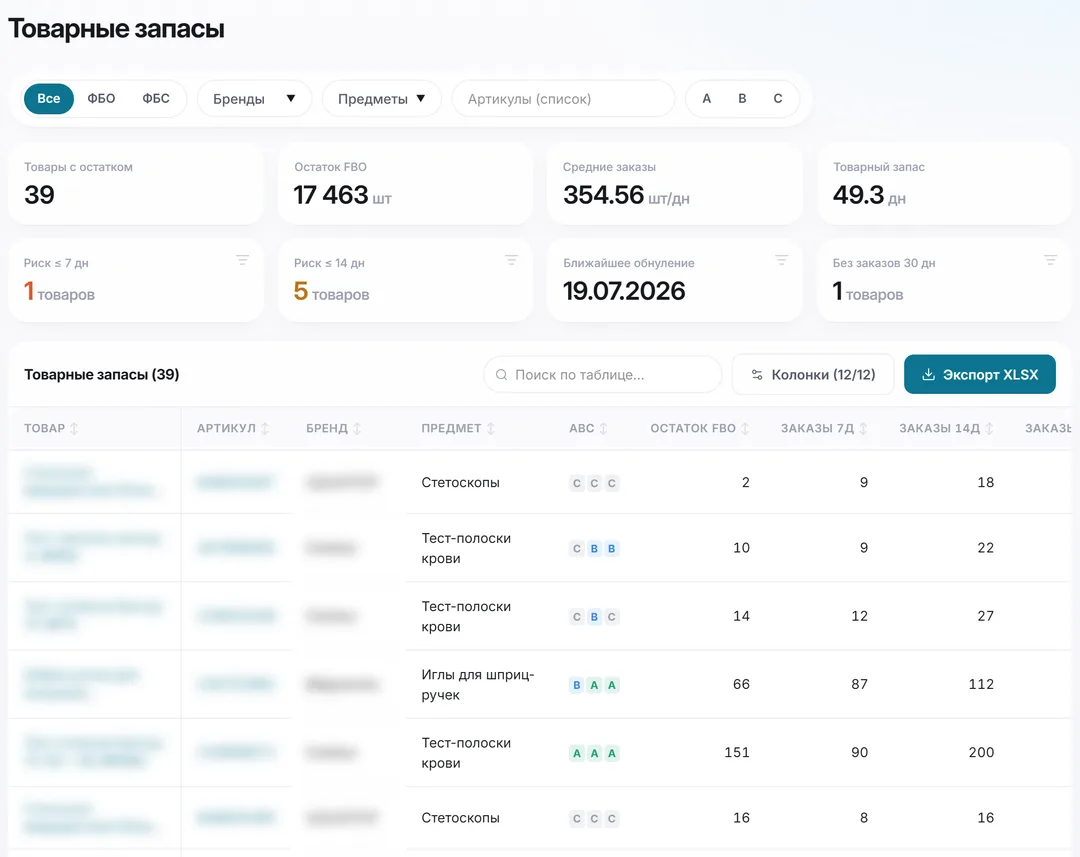Toggle ABC filter letter A

point(707,99)
